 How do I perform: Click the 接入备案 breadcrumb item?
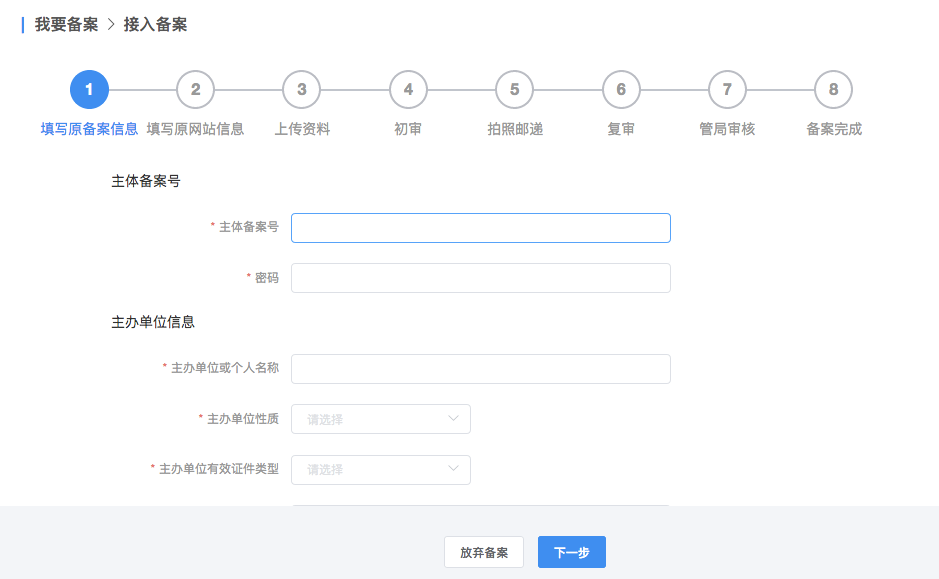[155, 25]
